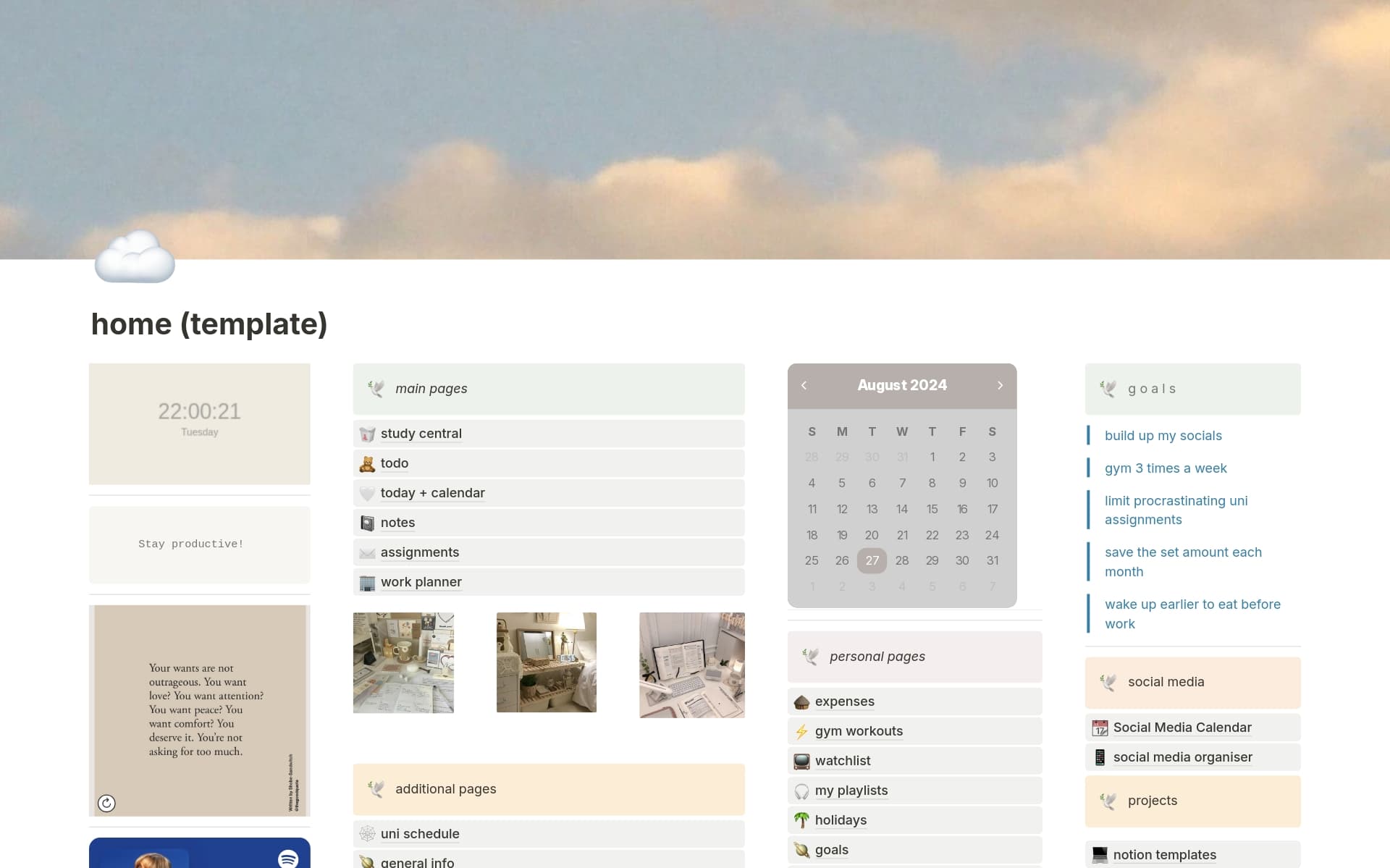
Task: Click the hut icon beside expenses
Action: (802, 701)
